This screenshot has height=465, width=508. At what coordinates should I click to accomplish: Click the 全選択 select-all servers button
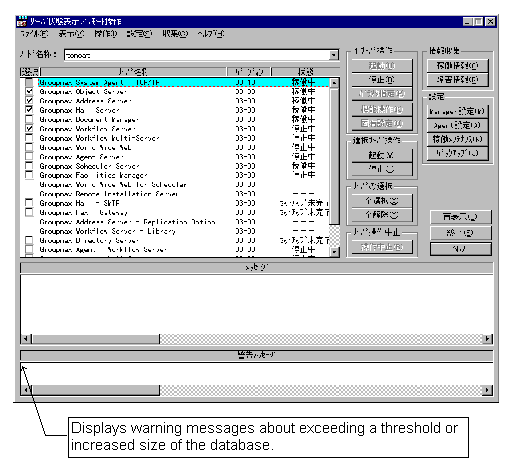(x=382, y=201)
